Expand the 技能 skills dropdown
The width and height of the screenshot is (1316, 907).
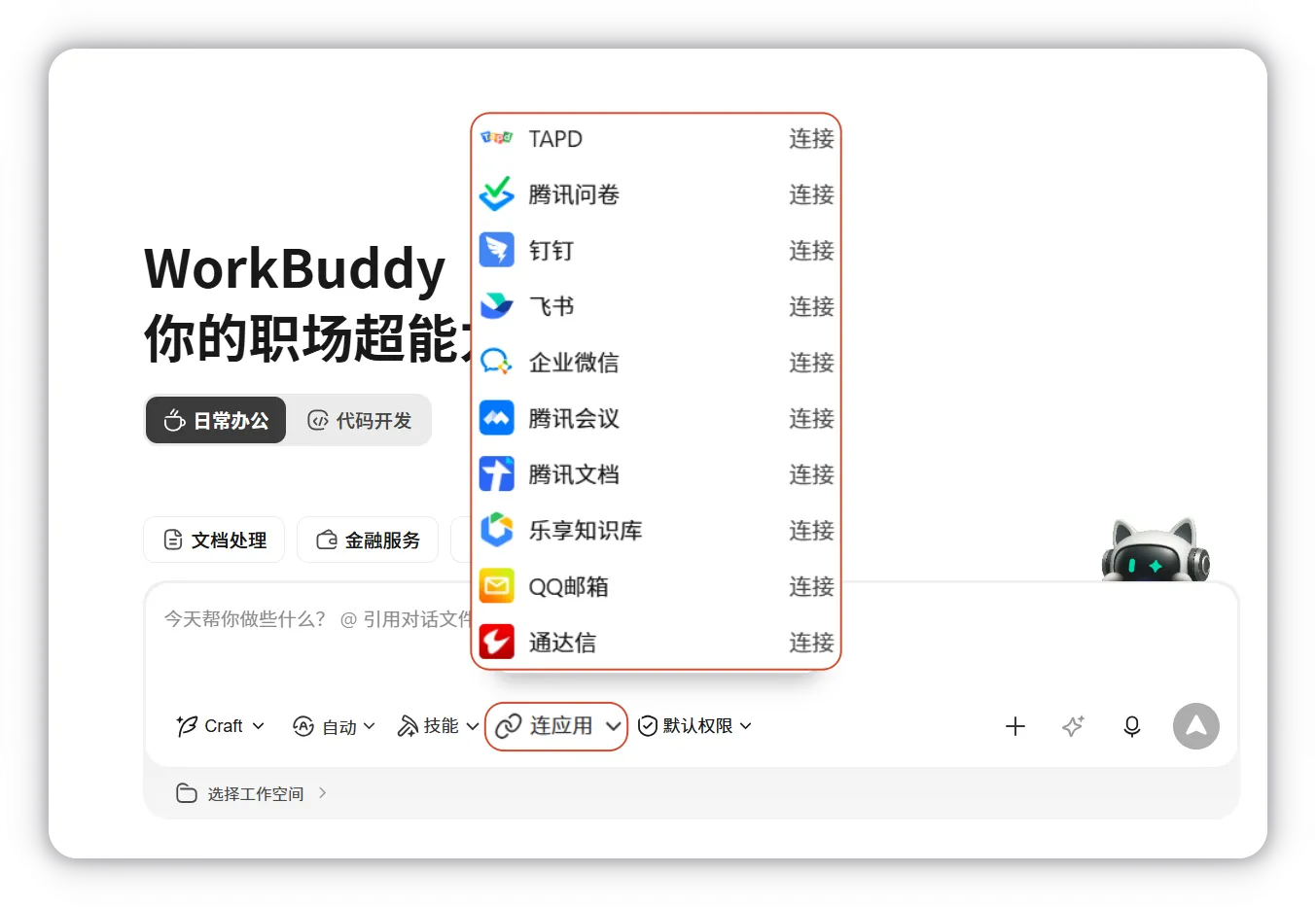[438, 726]
